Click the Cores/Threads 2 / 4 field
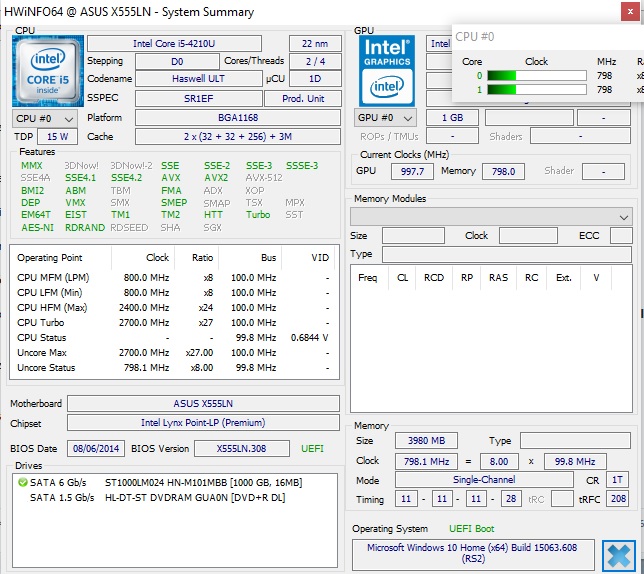This screenshot has height=574, width=644. (x=315, y=62)
